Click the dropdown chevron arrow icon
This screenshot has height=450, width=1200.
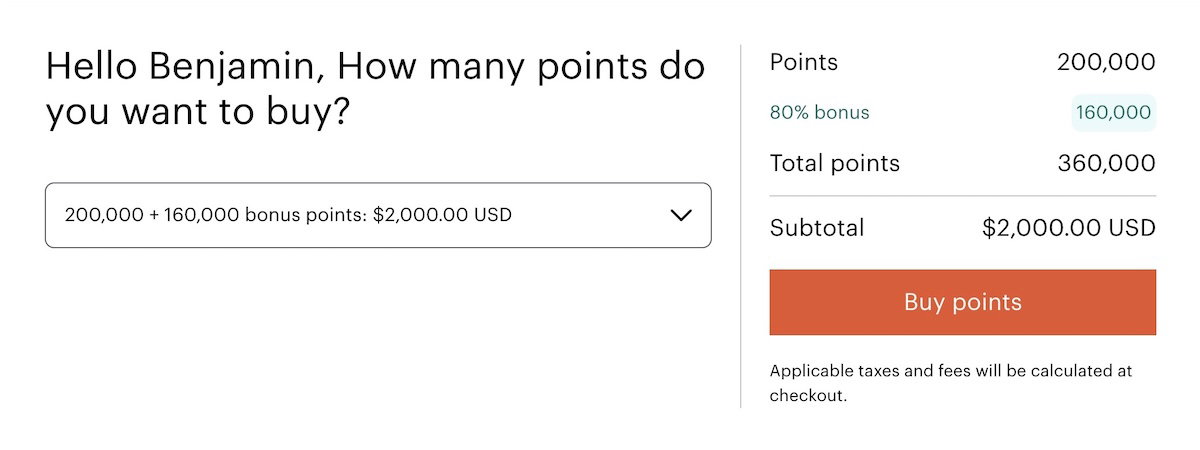coord(681,215)
